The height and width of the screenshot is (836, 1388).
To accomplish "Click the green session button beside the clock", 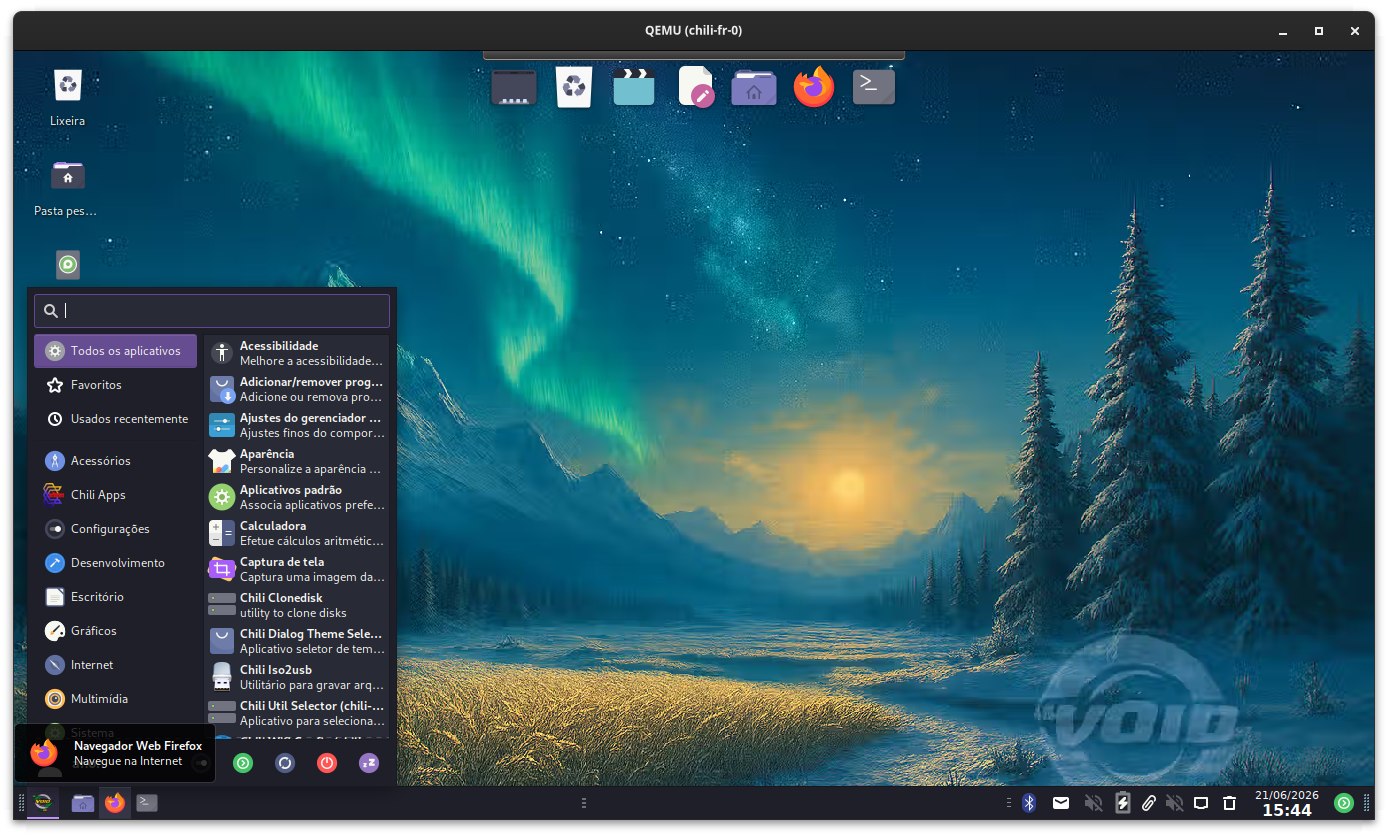I will [1345, 803].
